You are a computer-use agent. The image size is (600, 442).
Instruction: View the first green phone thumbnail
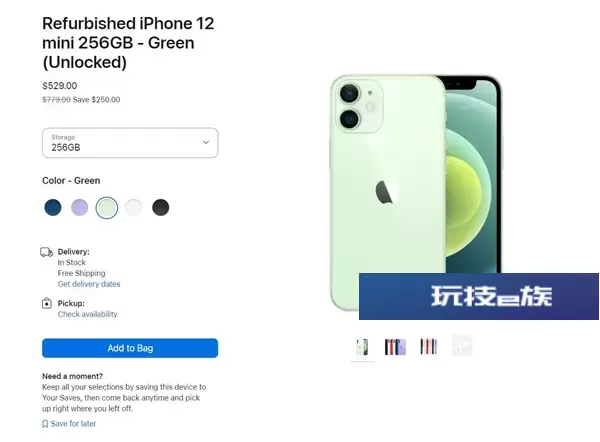(x=362, y=347)
